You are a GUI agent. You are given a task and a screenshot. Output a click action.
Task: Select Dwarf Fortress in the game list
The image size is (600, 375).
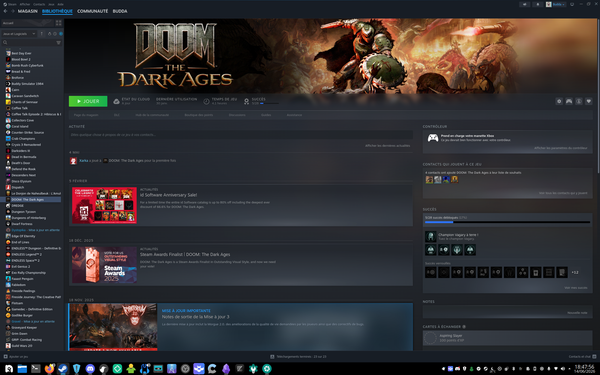click(x=22, y=224)
